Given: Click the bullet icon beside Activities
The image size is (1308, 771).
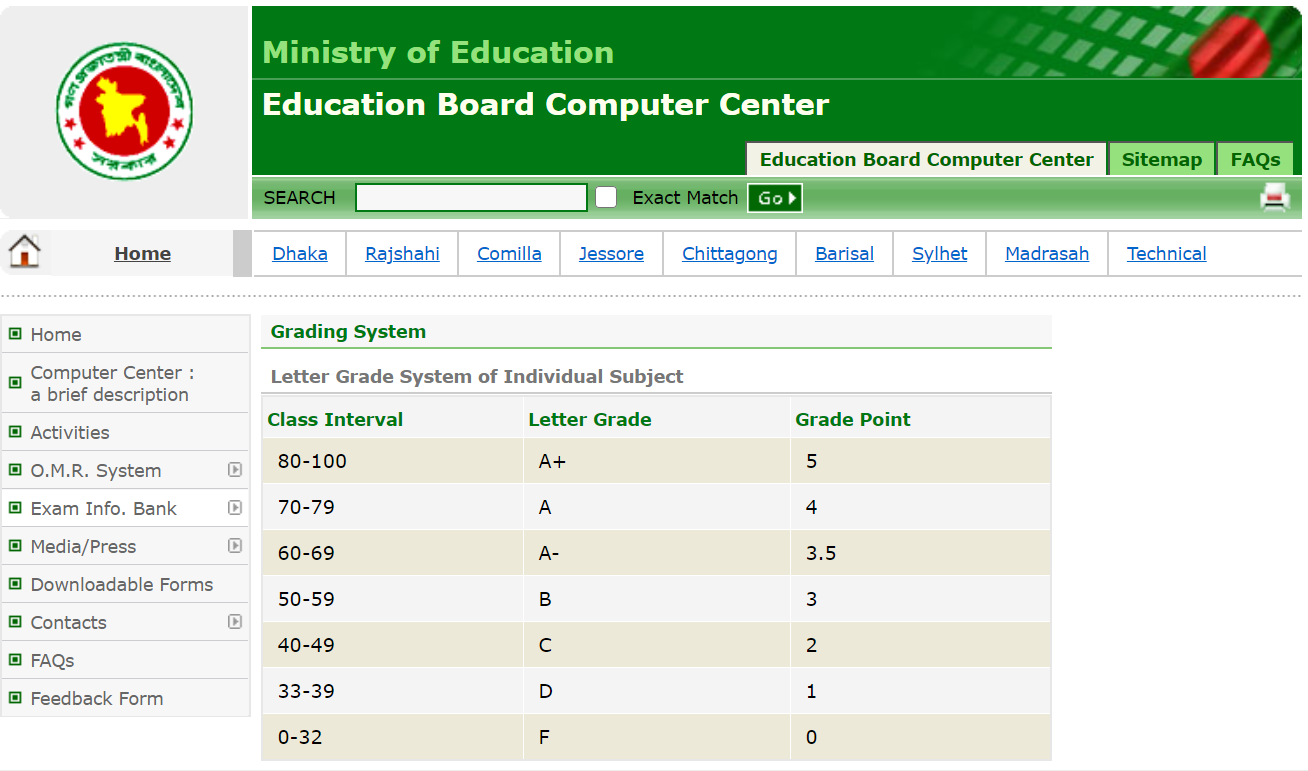Looking at the screenshot, I should click(15, 432).
